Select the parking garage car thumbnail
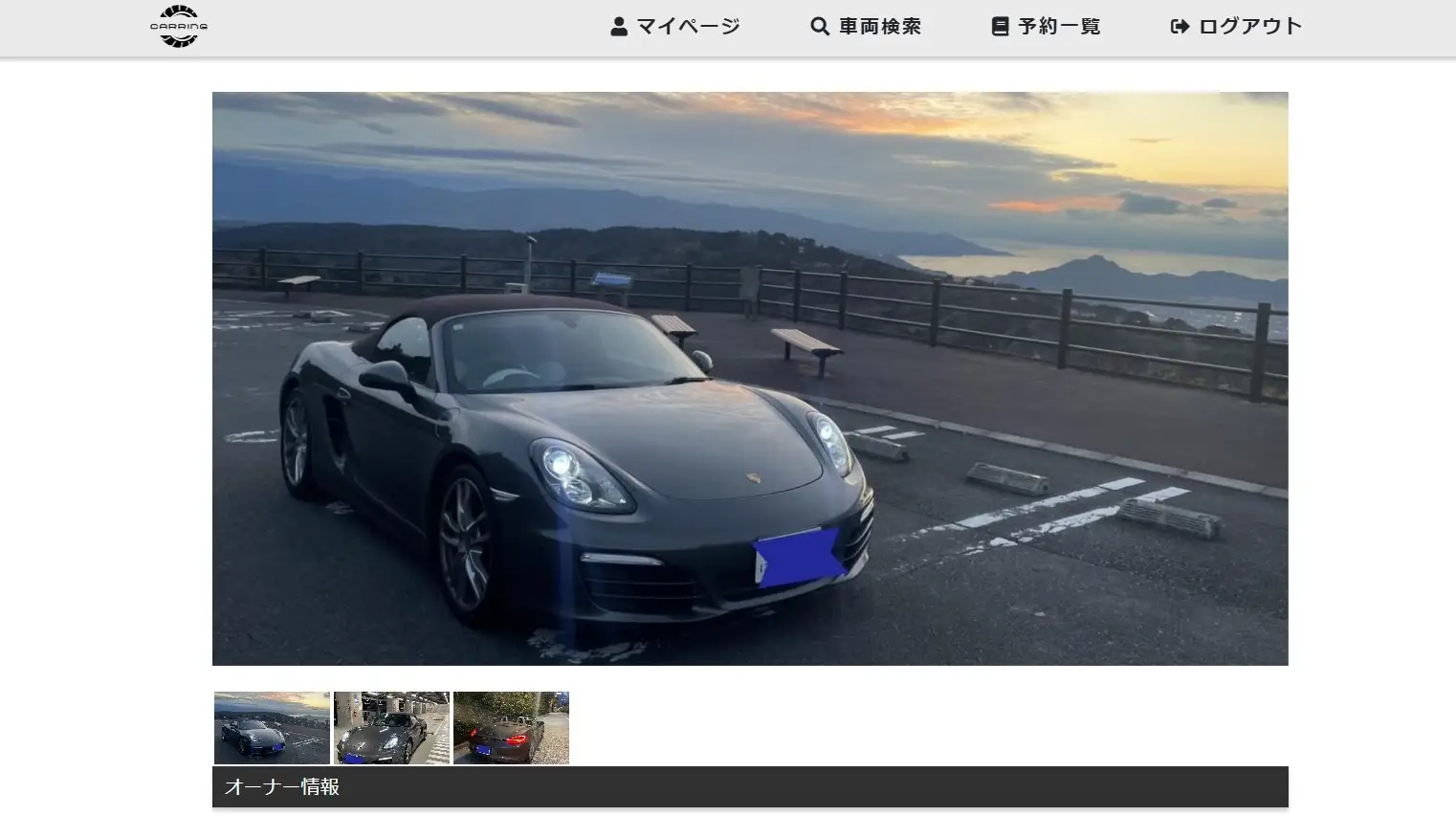 tap(391, 728)
